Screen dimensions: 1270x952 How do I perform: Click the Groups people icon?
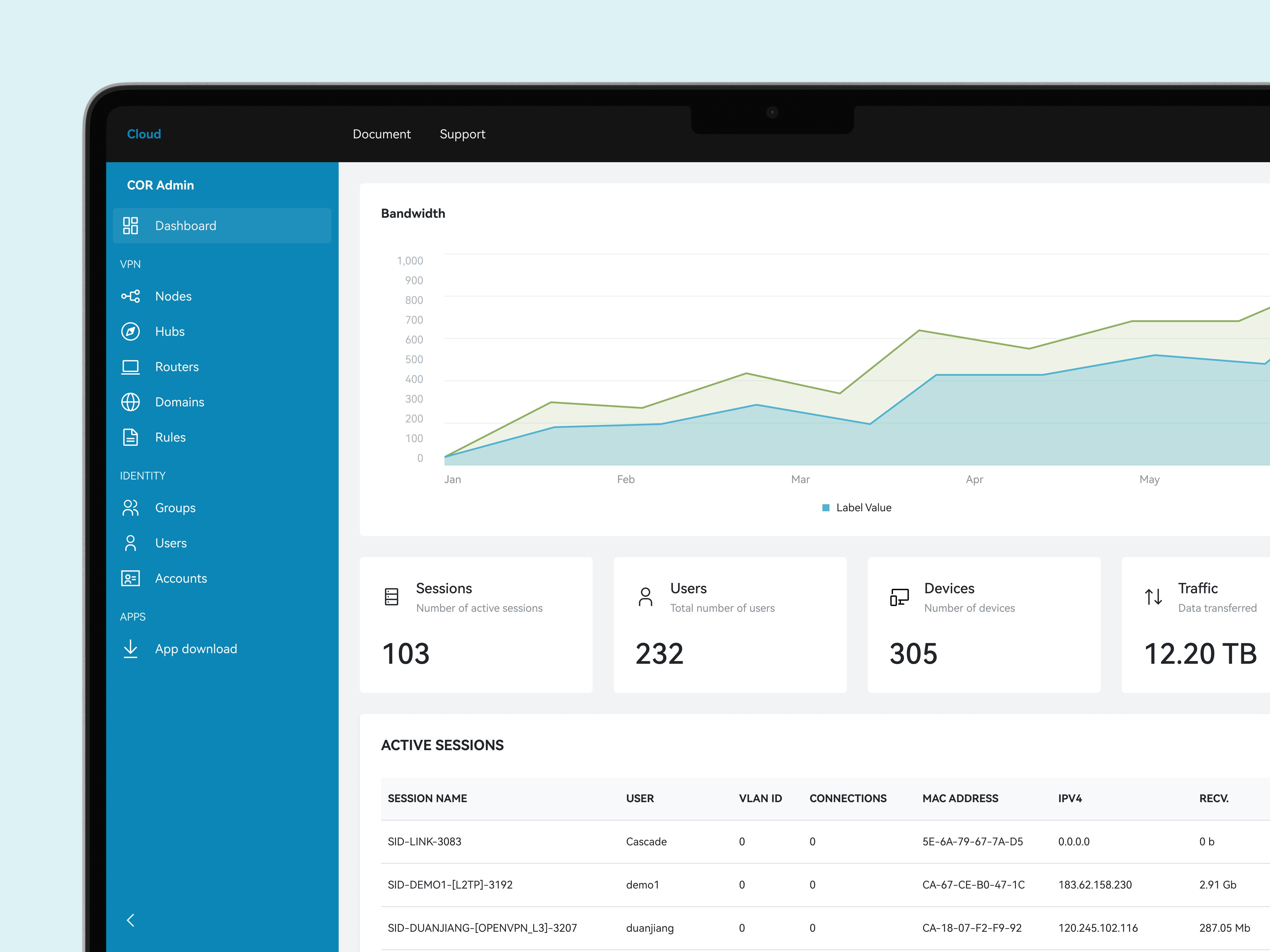click(130, 508)
